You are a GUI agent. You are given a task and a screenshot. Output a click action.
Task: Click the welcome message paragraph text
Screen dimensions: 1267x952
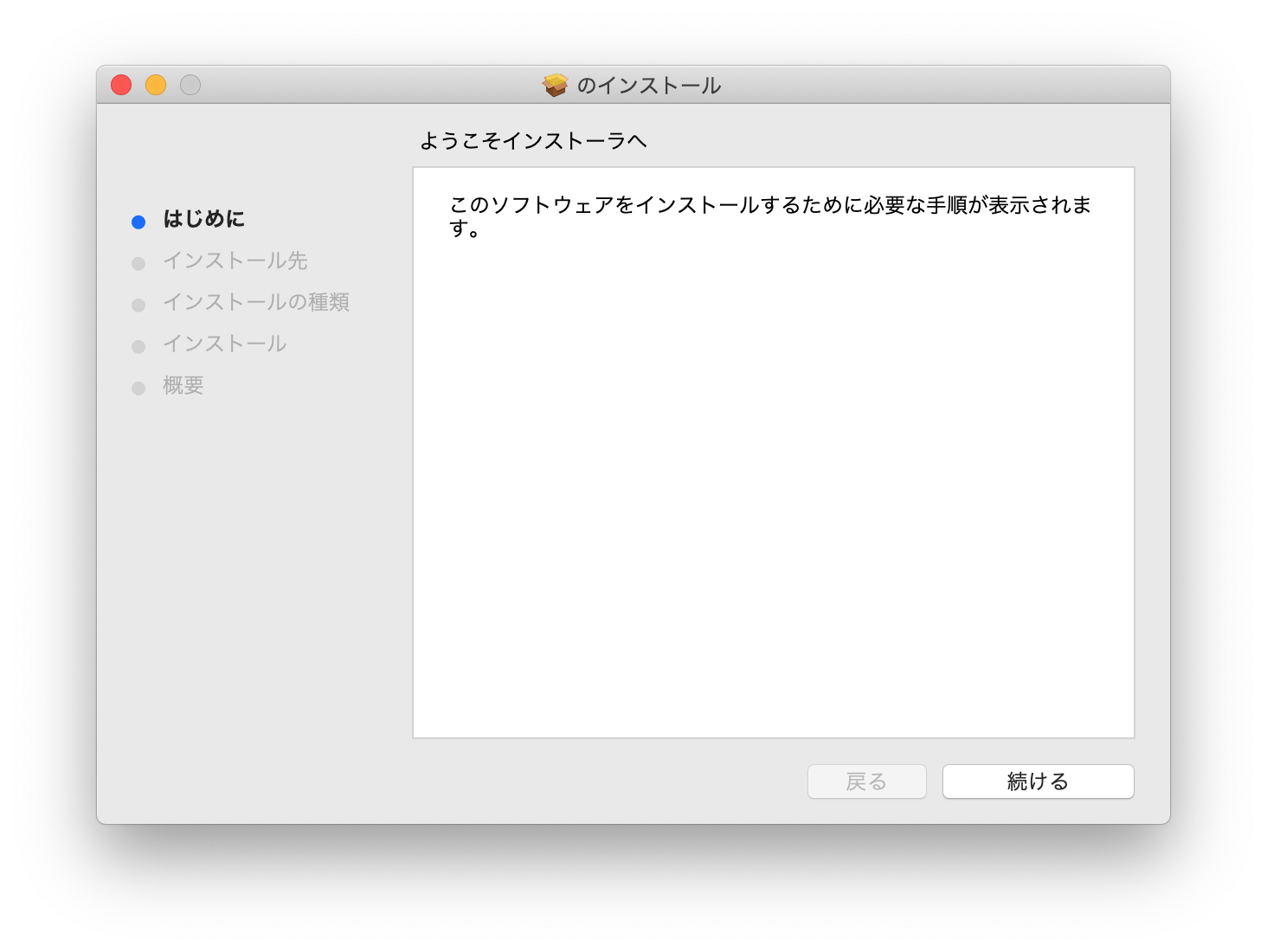tap(769, 206)
